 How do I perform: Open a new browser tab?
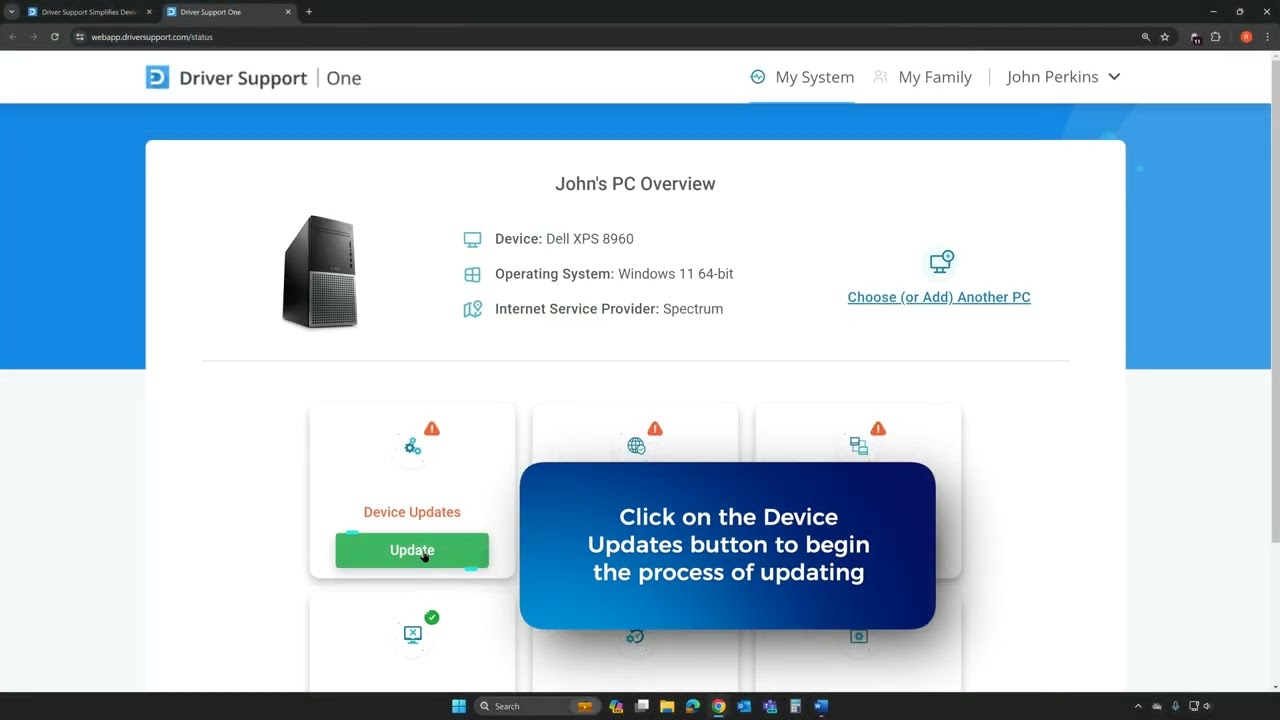coord(309,12)
